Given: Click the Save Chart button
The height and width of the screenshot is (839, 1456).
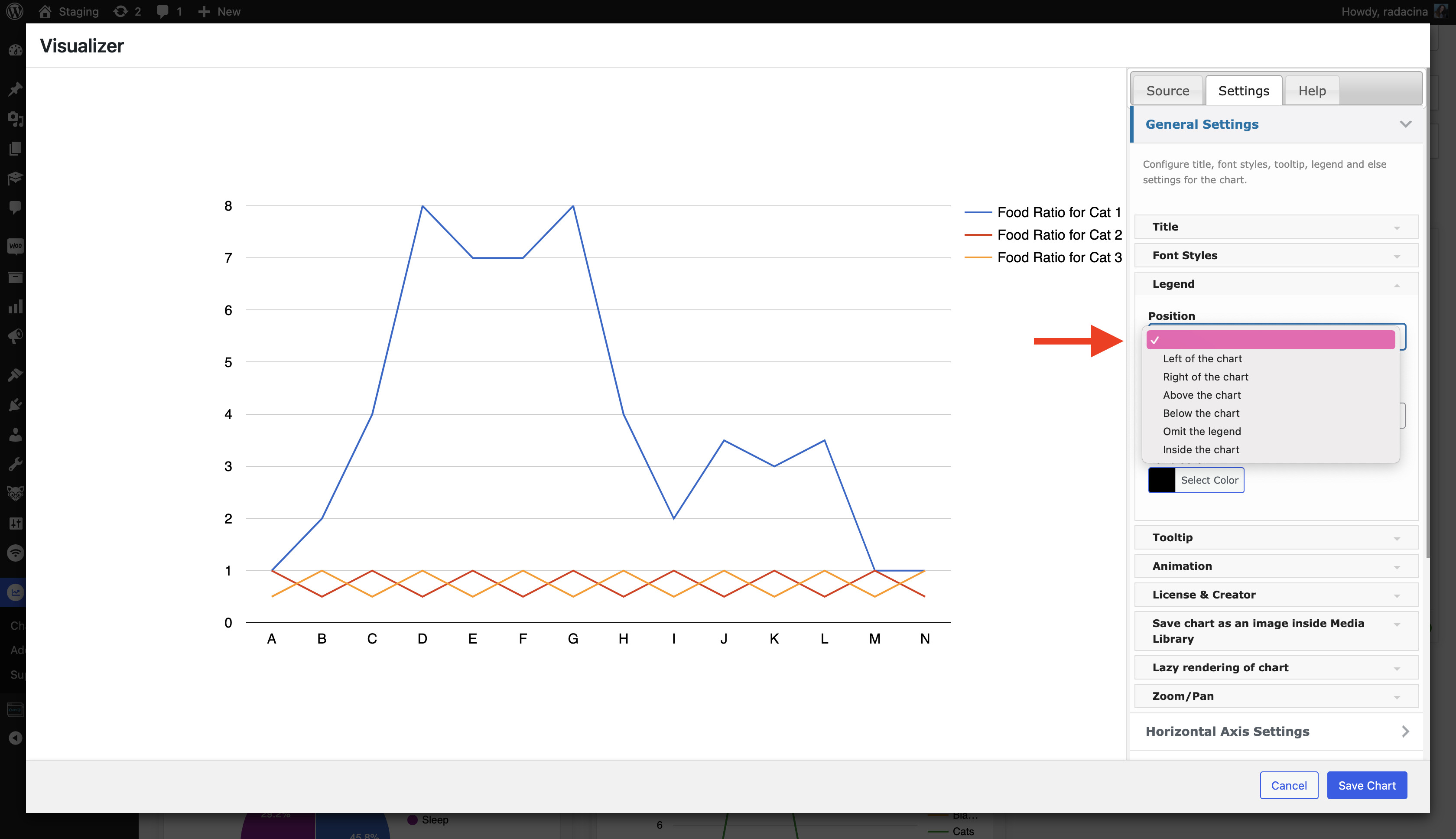Looking at the screenshot, I should pyautogui.click(x=1367, y=785).
